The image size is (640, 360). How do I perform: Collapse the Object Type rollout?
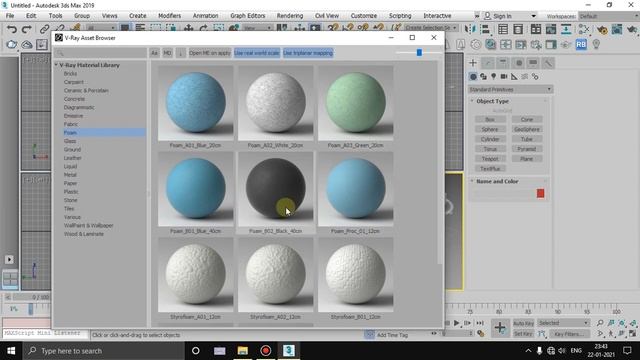[472, 101]
